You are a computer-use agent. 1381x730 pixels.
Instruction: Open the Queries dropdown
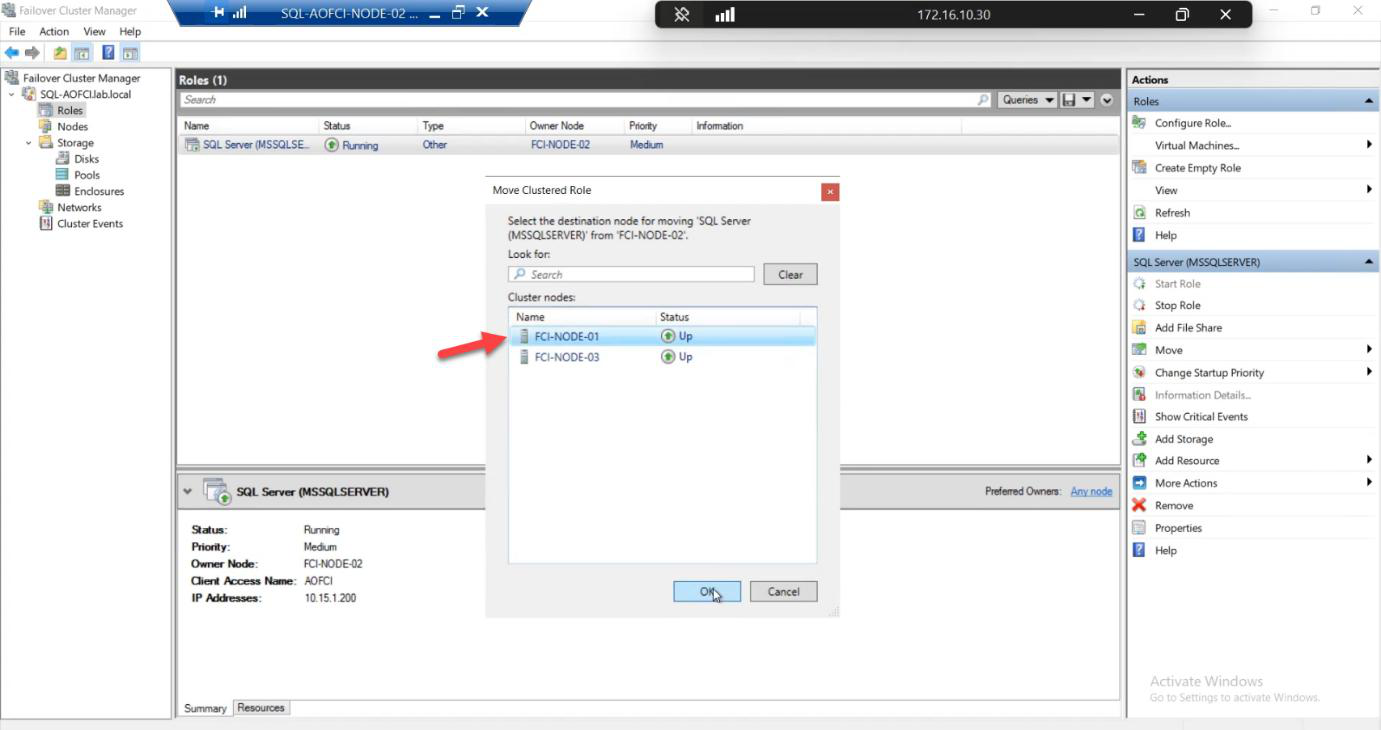tap(1028, 100)
